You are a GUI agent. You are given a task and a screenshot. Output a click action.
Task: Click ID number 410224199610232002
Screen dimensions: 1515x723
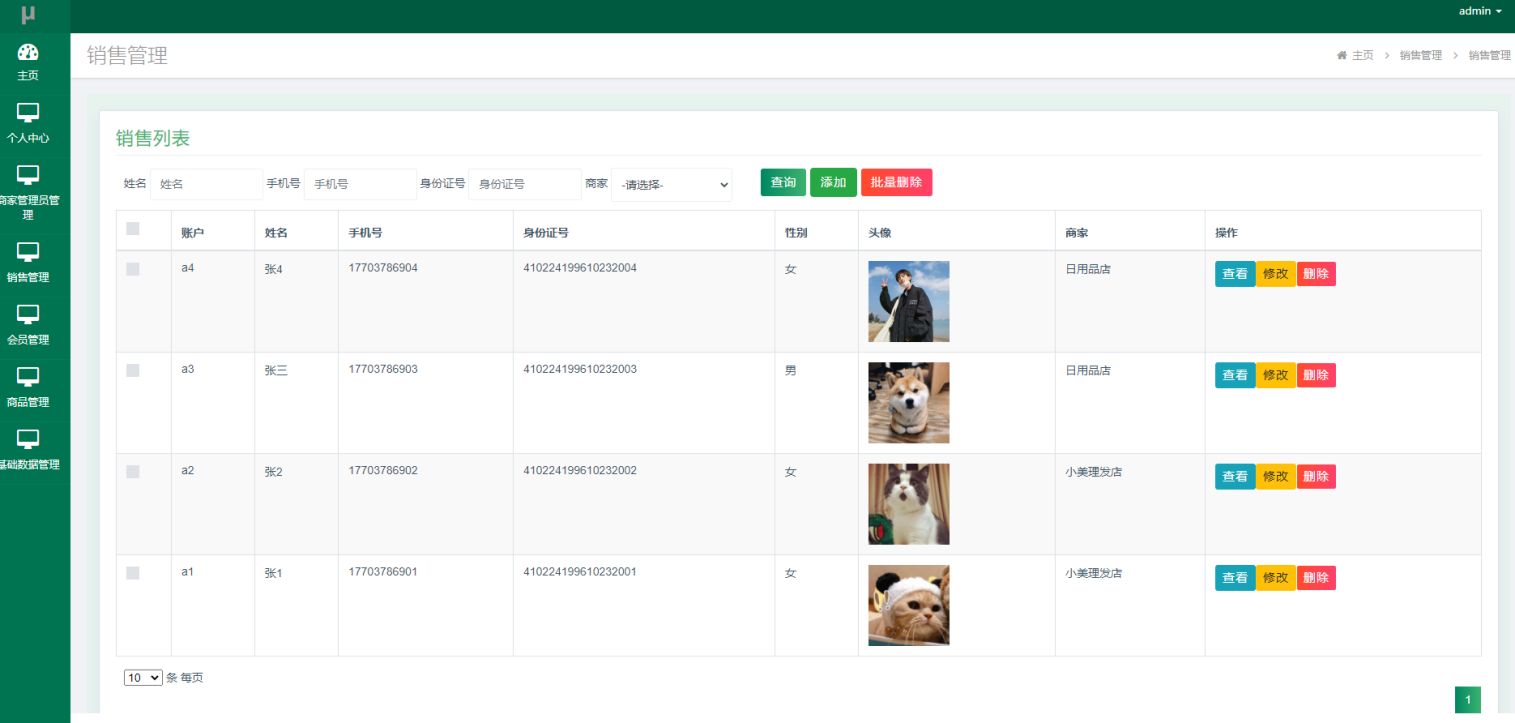coord(580,470)
